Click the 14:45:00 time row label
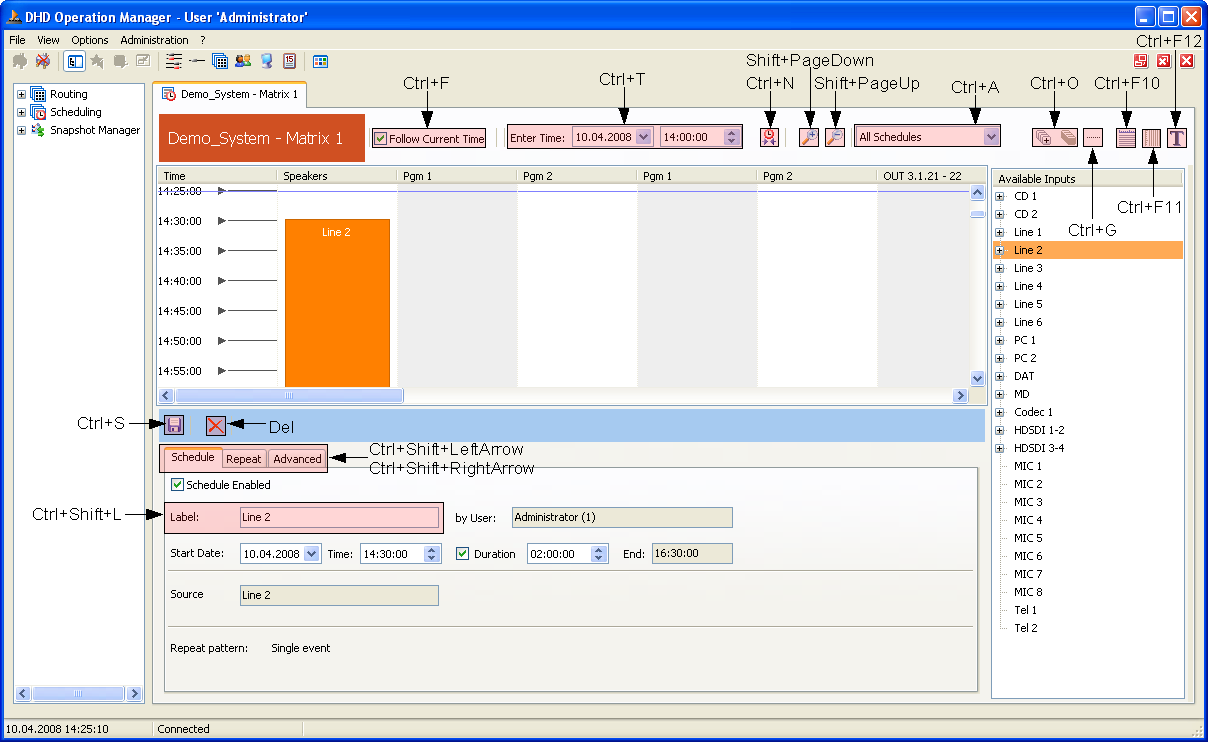This screenshot has width=1208, height=743. pyautogui.click(x=180, y=311)
